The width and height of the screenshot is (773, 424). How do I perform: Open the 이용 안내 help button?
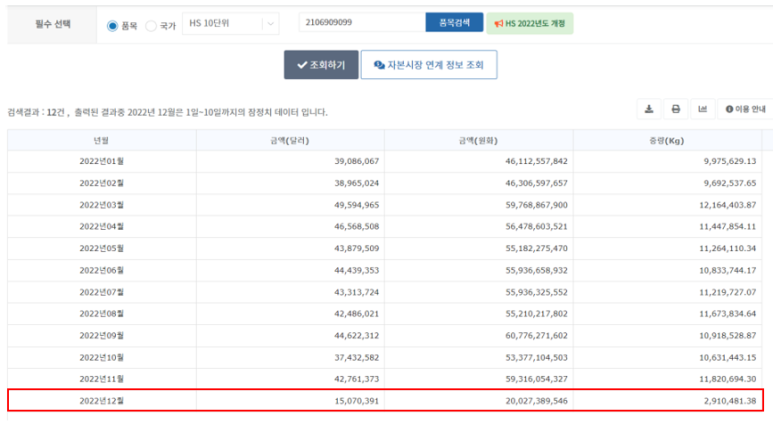[x=745, y=109]
